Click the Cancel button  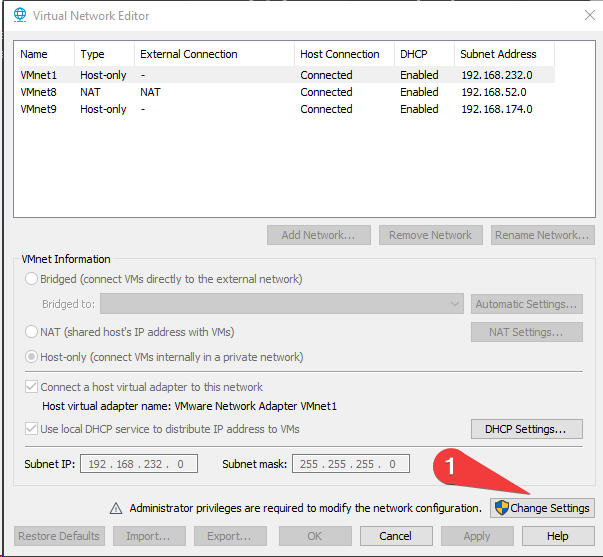click(396, 536)
